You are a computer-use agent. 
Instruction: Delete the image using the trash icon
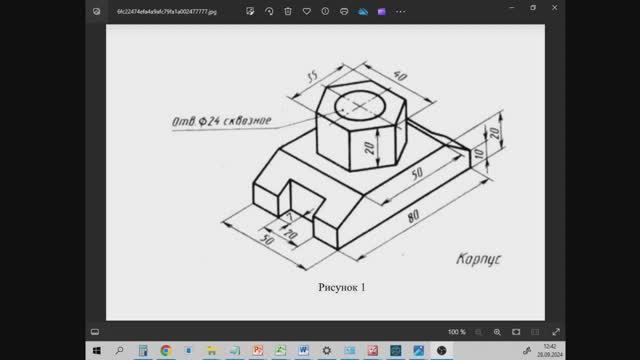click(x=288, y=11)
